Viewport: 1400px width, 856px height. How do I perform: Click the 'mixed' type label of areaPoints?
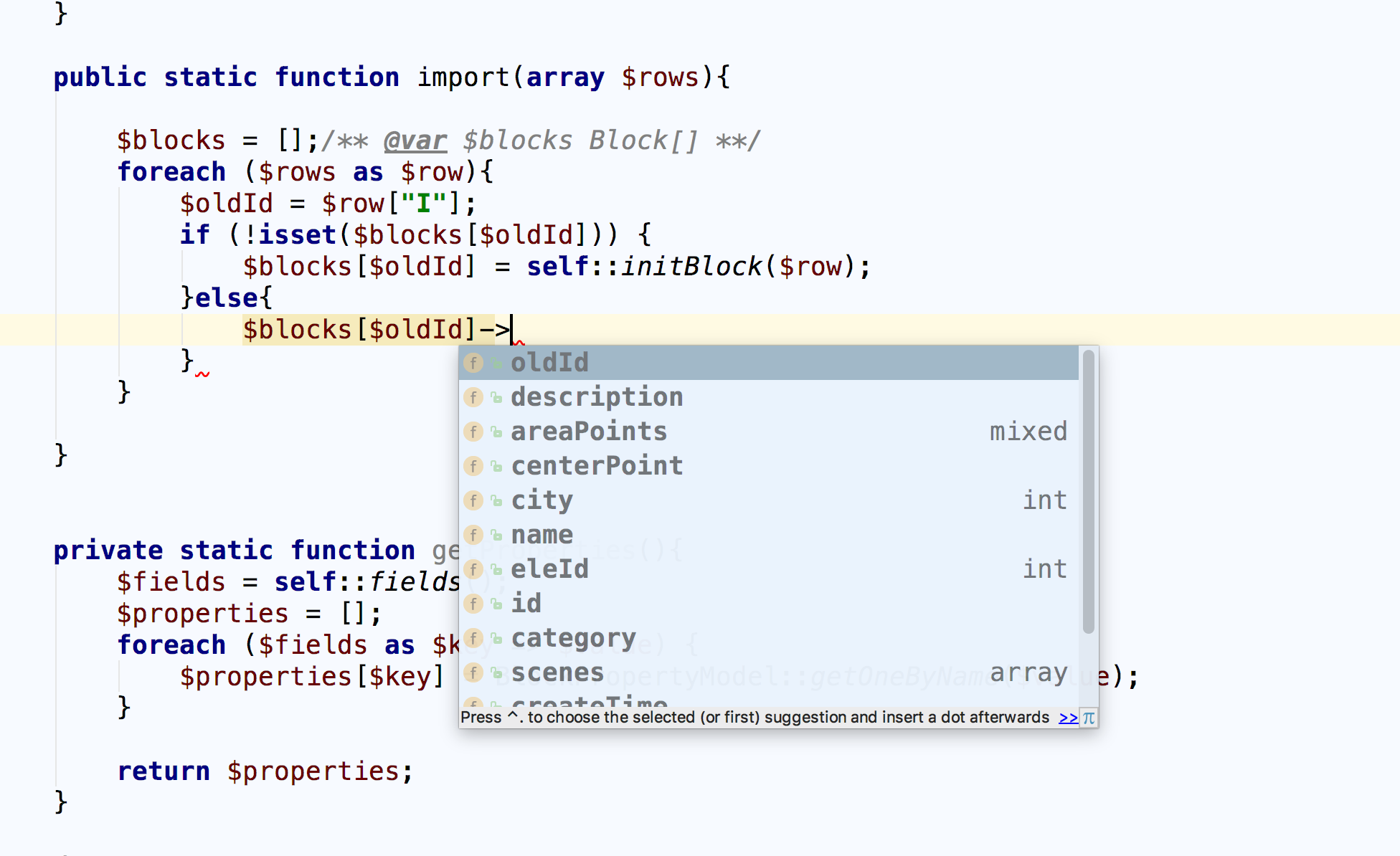pyautogui.click(x=1028, y=432)
